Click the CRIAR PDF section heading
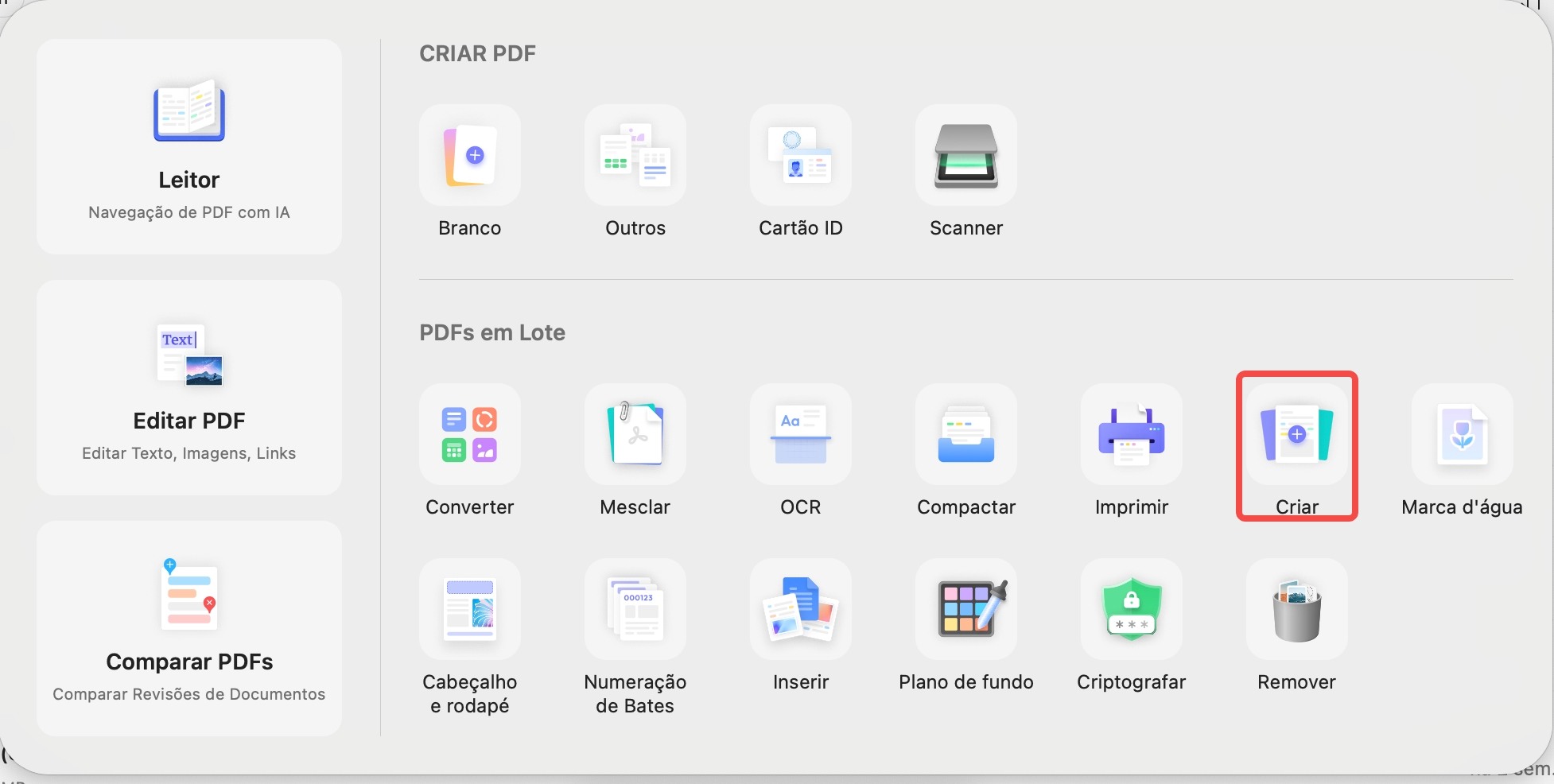Image resolution: width=1554 pixels, height=784 pixels. [477, 53]
